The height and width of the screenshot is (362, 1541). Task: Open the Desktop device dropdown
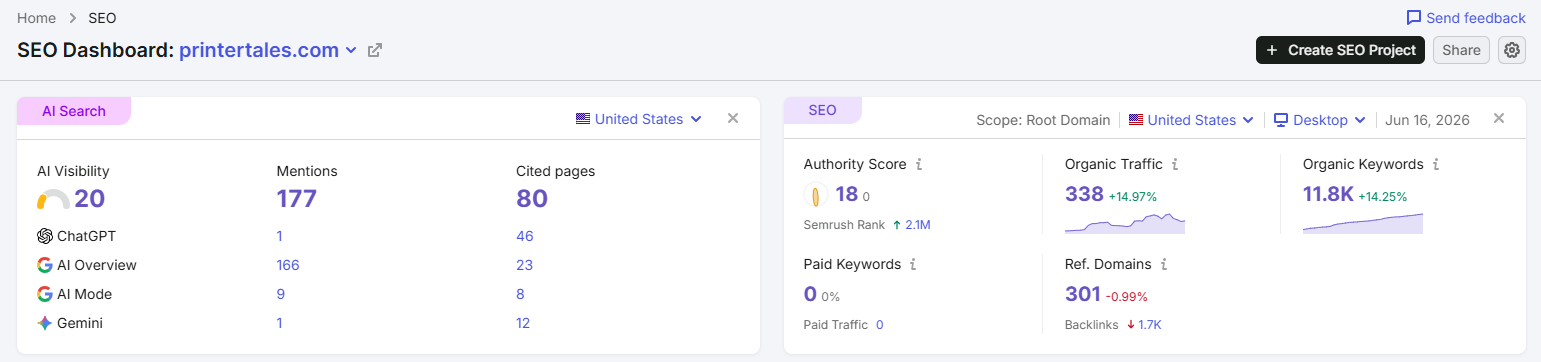(x=1320, y=120)
